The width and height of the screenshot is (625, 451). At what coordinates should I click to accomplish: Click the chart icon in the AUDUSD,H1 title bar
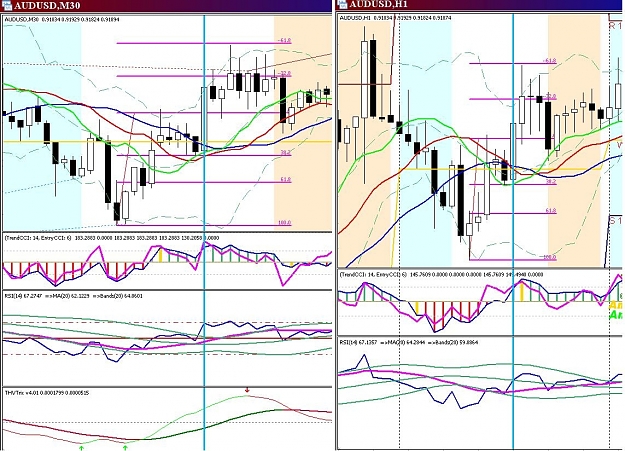pos(342,4)
